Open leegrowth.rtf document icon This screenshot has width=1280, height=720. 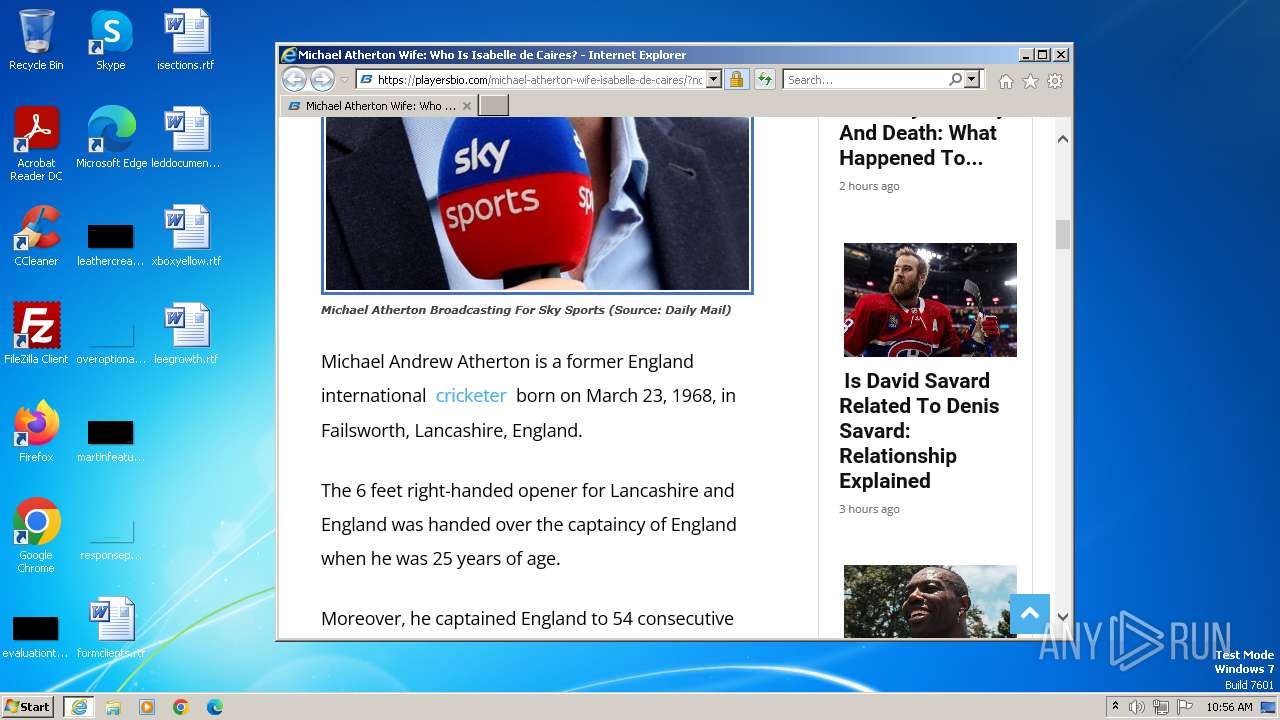click(x=186, y=334)
